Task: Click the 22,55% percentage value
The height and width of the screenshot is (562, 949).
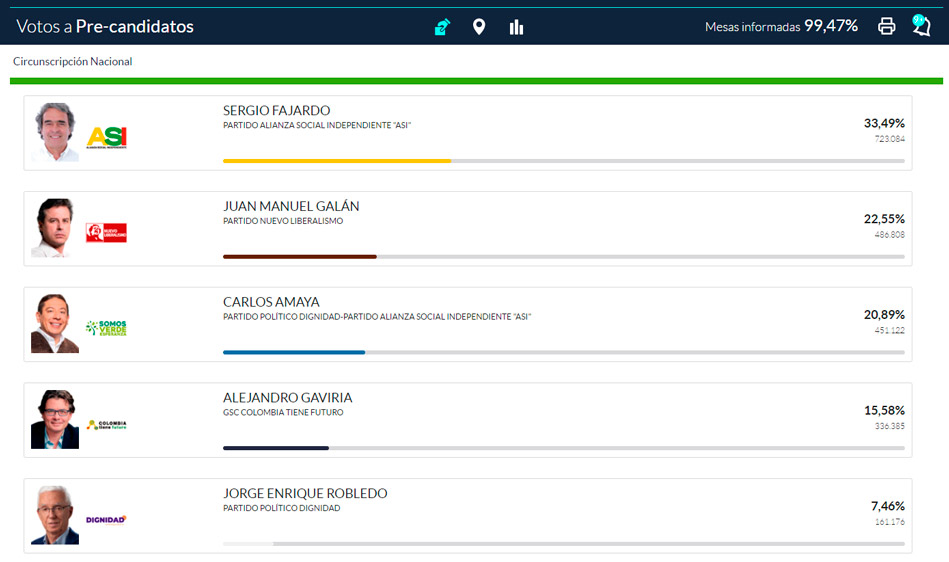Action: point(884,219)
